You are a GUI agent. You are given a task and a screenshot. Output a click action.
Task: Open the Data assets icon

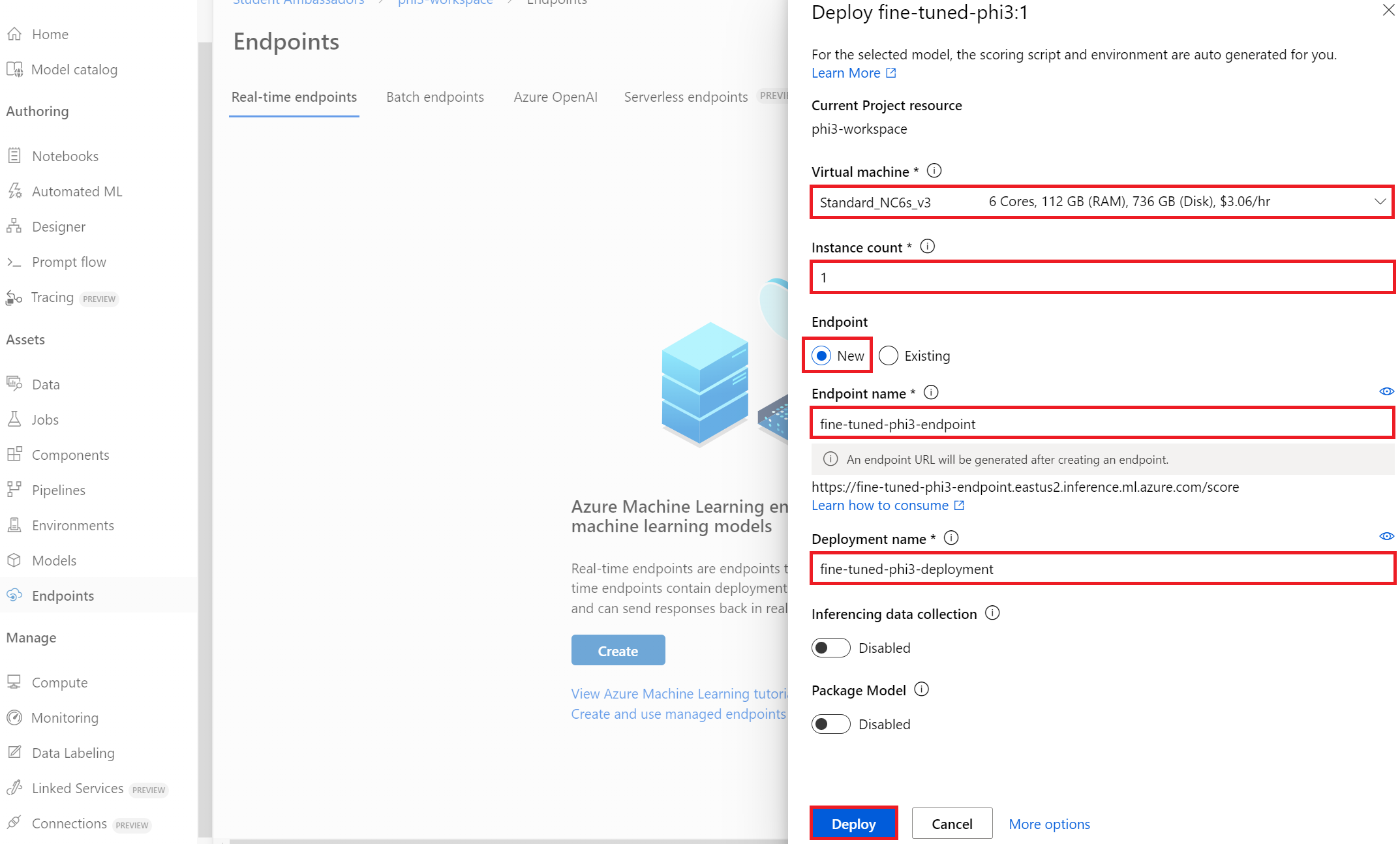pos(14,384)
